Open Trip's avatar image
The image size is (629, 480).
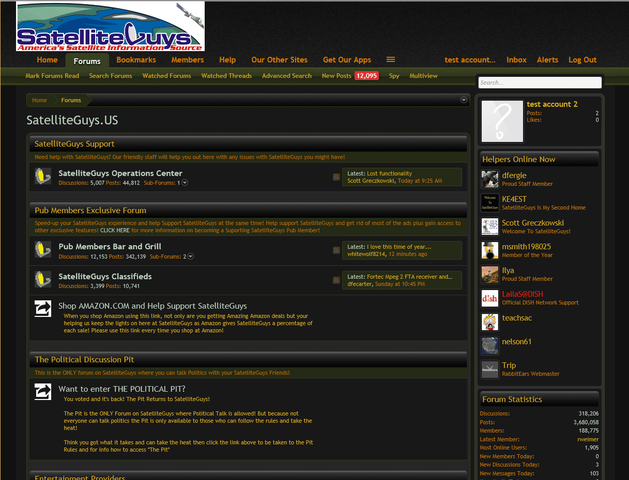point(490,369)
